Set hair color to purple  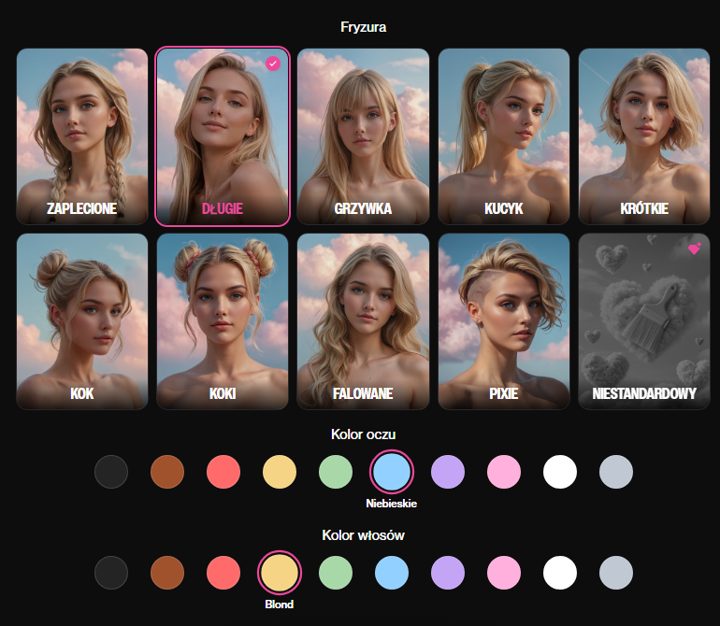point(448,573)
